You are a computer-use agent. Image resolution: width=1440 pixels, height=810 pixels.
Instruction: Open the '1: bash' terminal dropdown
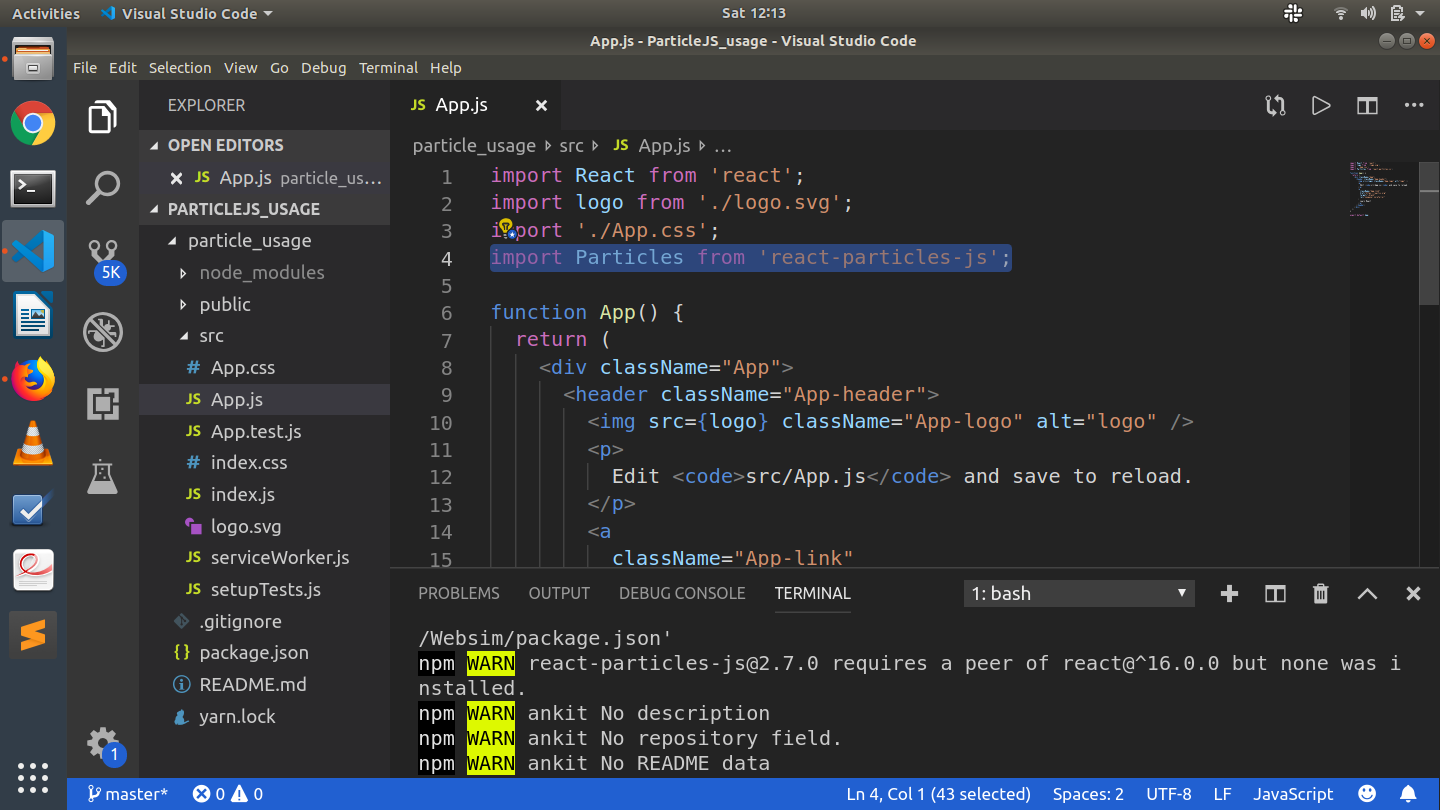click(x=1079, y=594)
